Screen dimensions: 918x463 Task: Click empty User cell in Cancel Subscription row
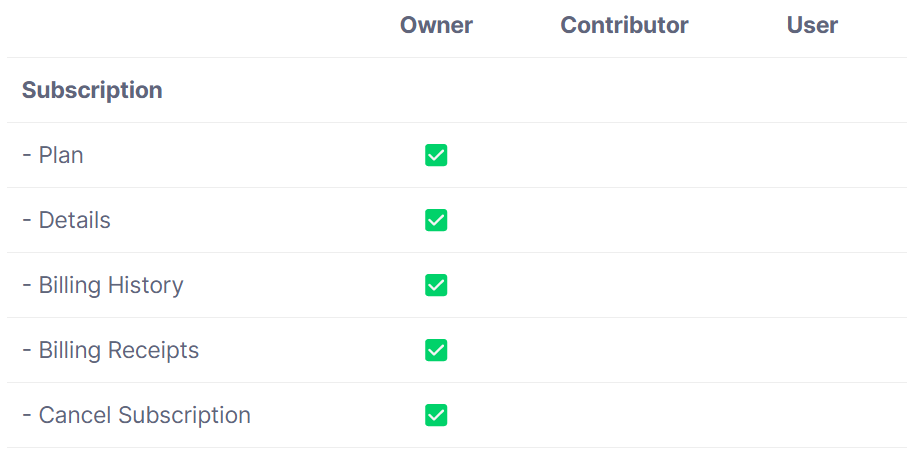(812, 415)
